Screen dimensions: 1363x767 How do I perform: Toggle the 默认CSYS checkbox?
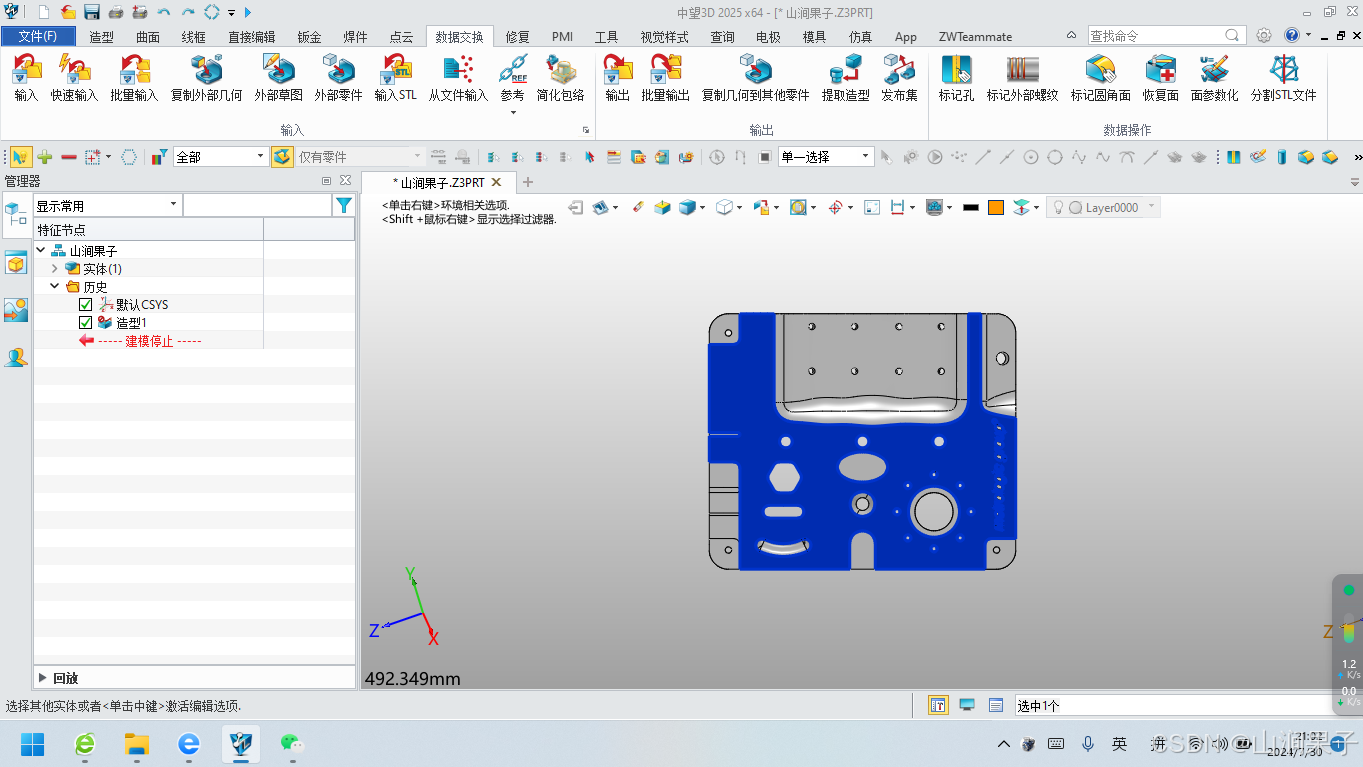(x=85, y=305)
